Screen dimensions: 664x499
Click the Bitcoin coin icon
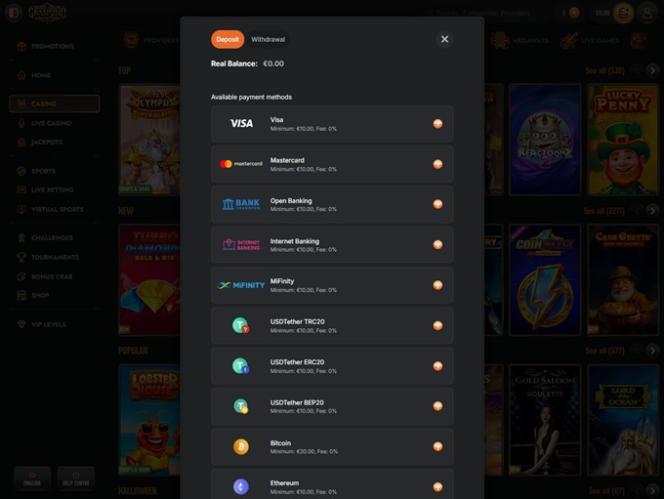tap(241, 446)
